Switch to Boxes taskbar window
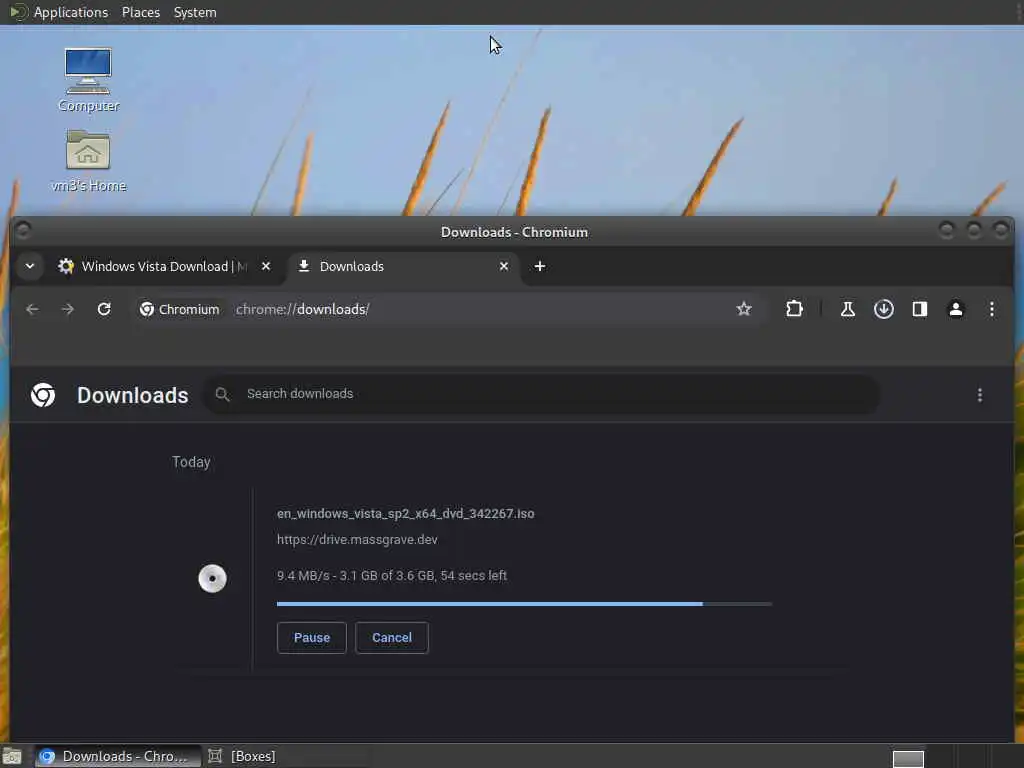1024x768 pixels. click(x=242, y=756)
